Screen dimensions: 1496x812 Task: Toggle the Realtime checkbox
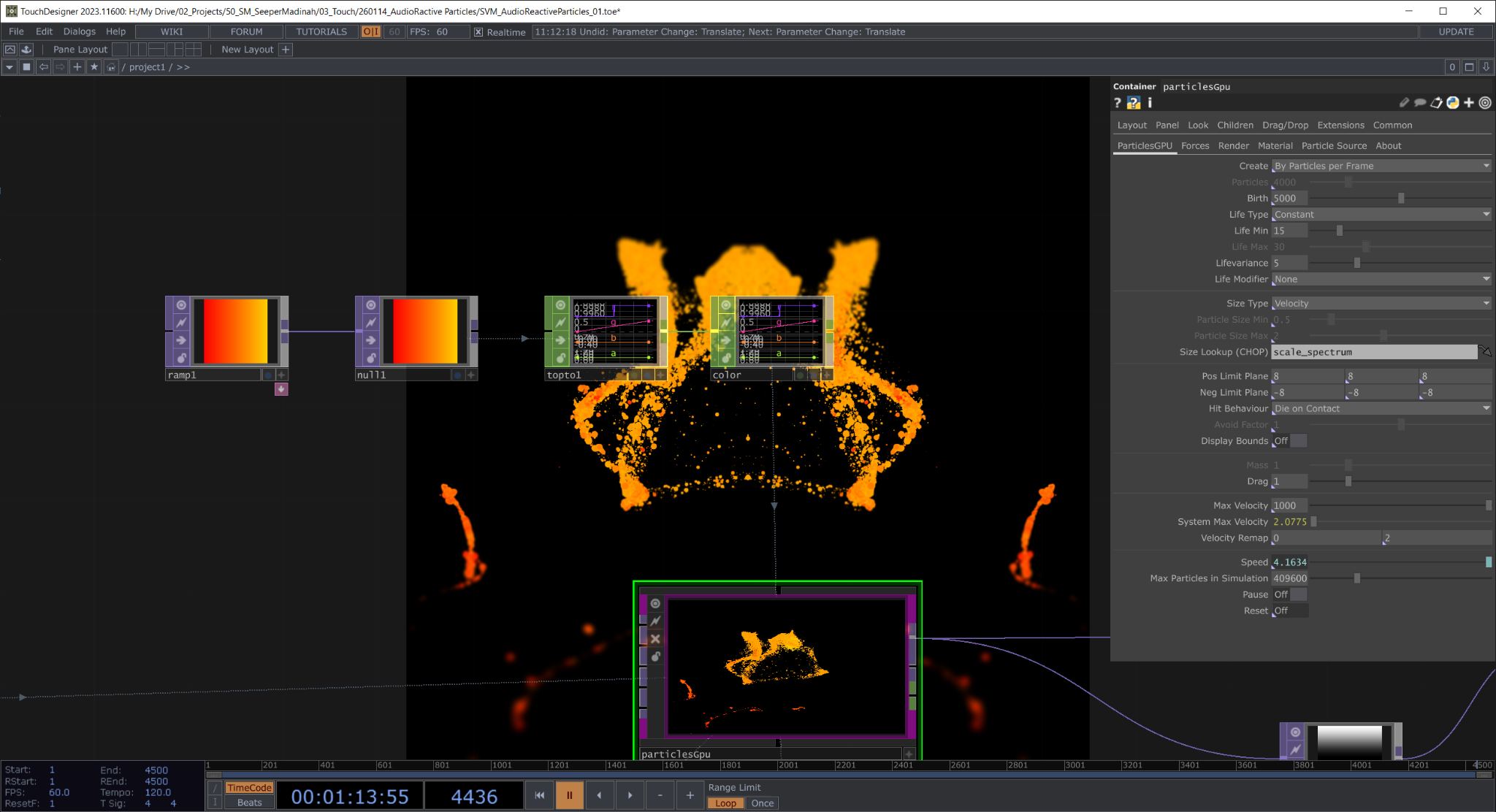point(478,32)
